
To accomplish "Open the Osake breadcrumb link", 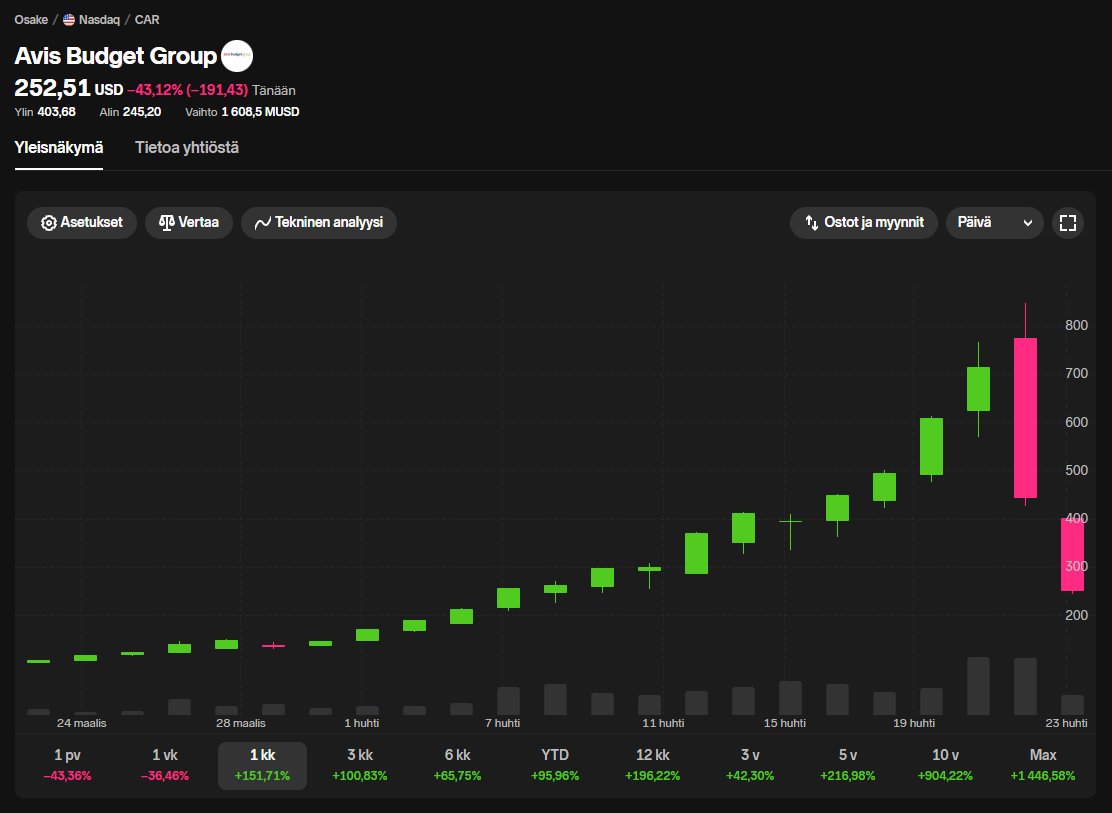I will tap(31, 20).
